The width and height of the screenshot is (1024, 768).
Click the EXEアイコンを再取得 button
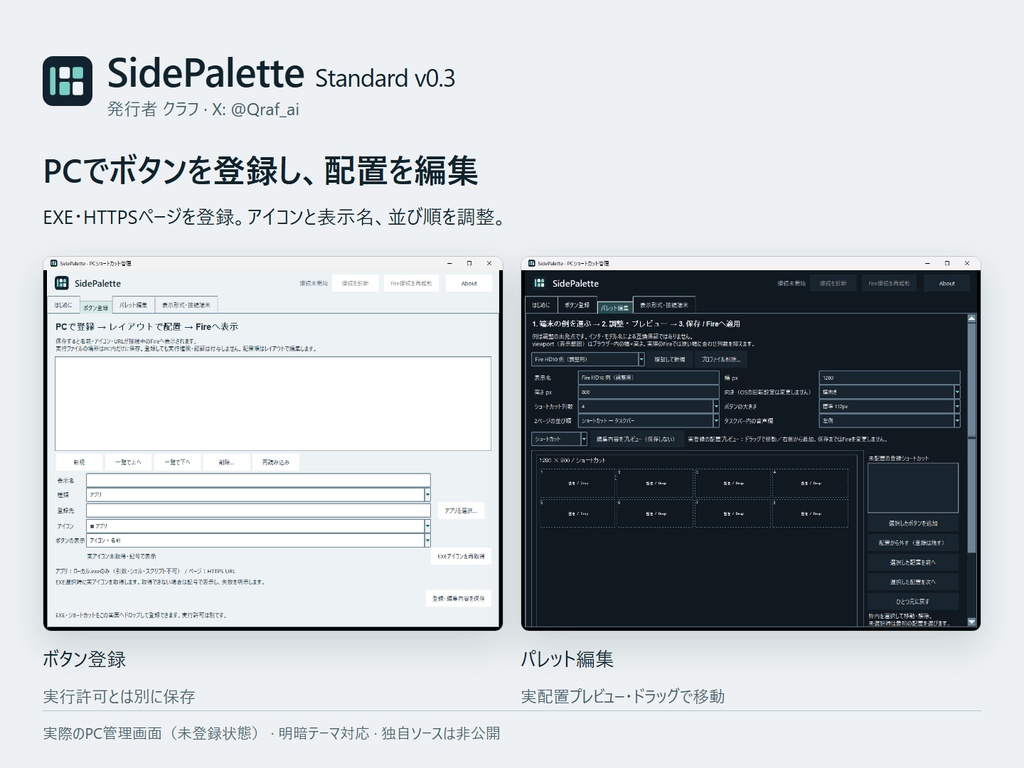tap(460, 556)
